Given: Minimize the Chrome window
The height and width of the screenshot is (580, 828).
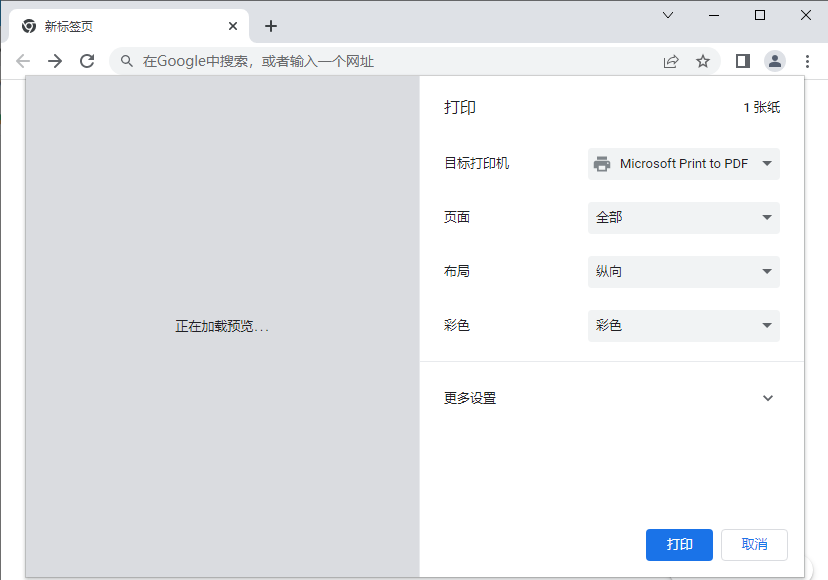Looking at the screenshot, I should tap(714, 15).
